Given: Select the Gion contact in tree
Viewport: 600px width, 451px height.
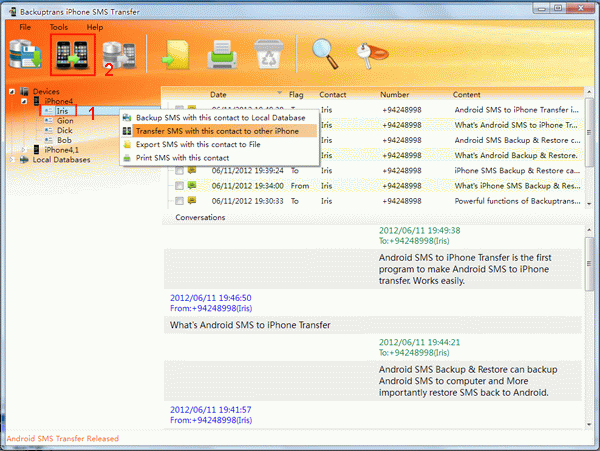Looking at the screenshot, I should [x=65, y=120].
